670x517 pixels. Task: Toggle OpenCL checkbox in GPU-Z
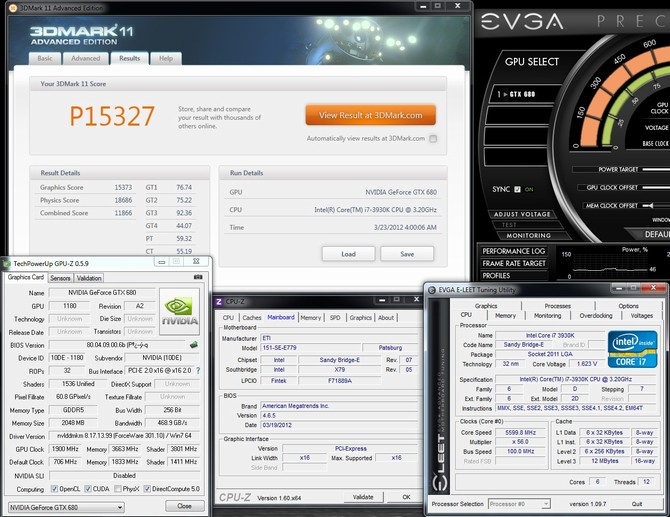(x=54, y=489)
